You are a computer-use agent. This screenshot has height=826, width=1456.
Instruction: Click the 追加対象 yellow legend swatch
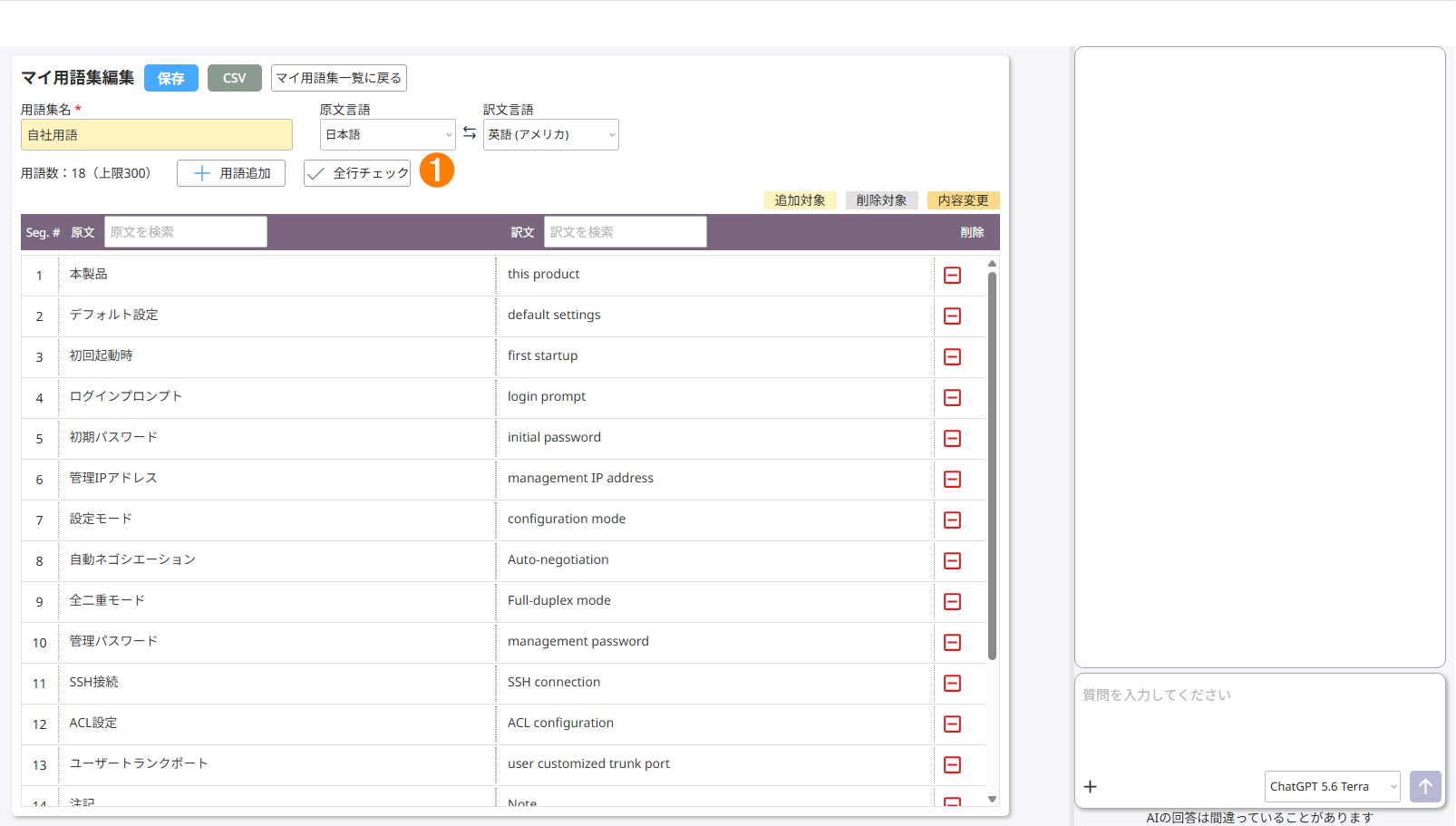800,200
